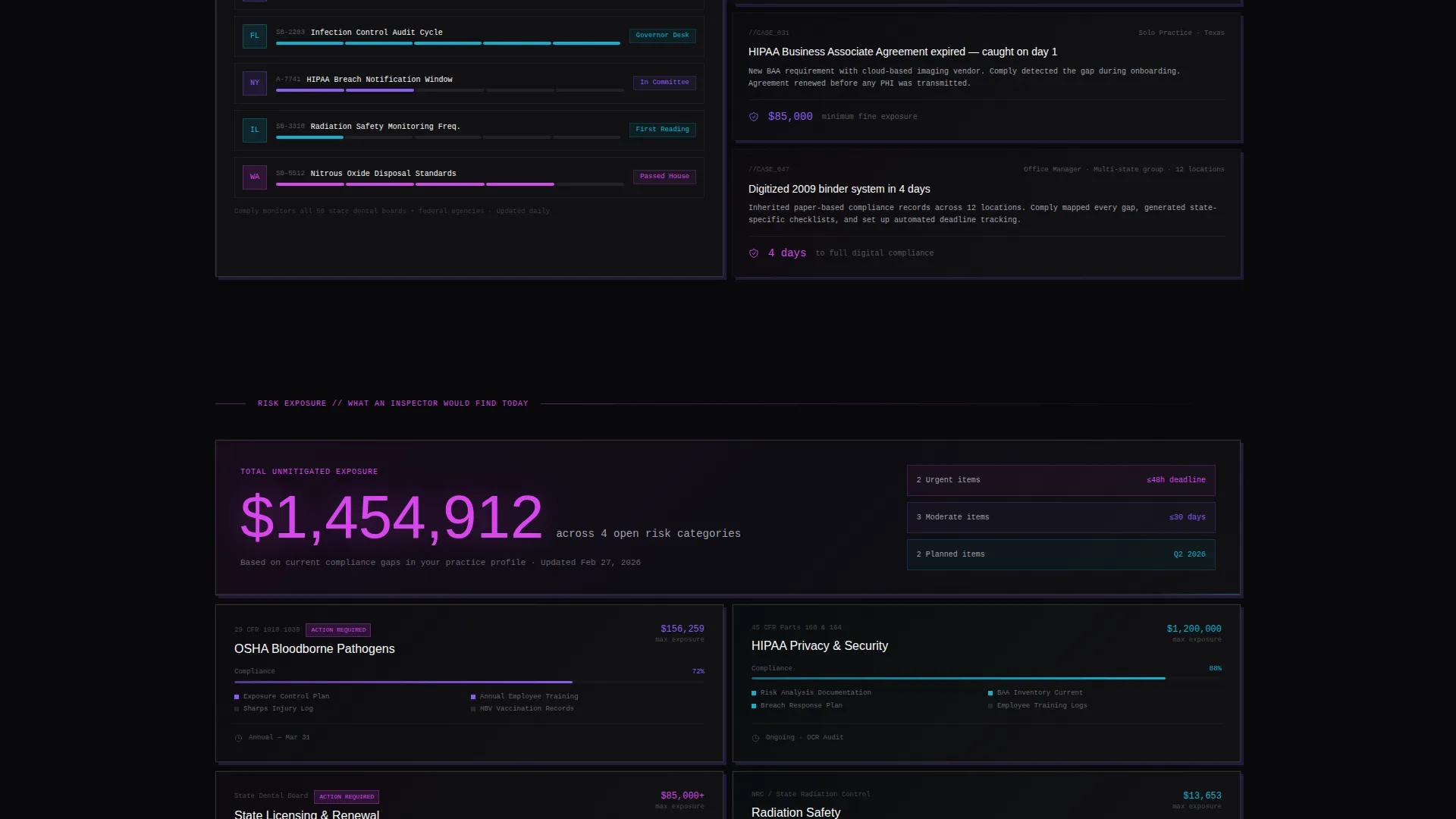Image resolution: width=1456 pixels, height=819 pixels.
Task: Click Annual Employee Training checklist item
Action: coord(524,696)
